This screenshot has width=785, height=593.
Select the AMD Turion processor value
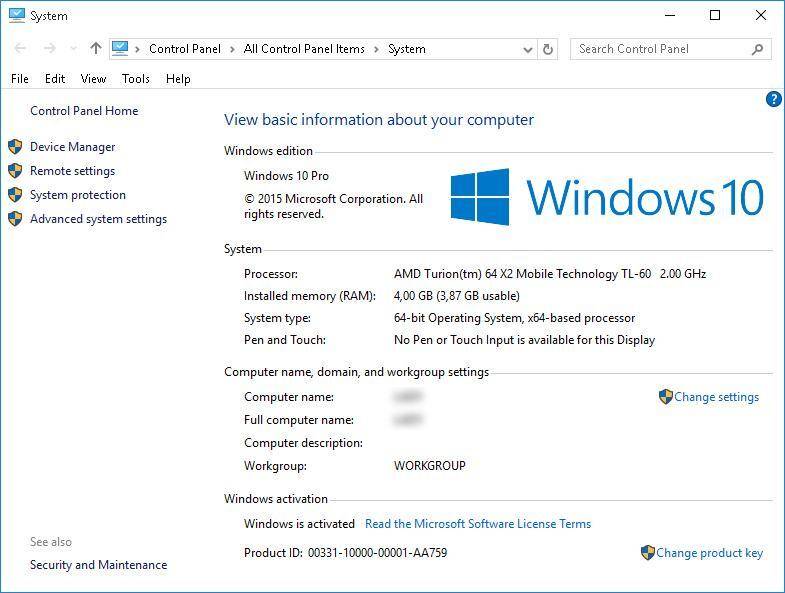[x=550, y=274]
